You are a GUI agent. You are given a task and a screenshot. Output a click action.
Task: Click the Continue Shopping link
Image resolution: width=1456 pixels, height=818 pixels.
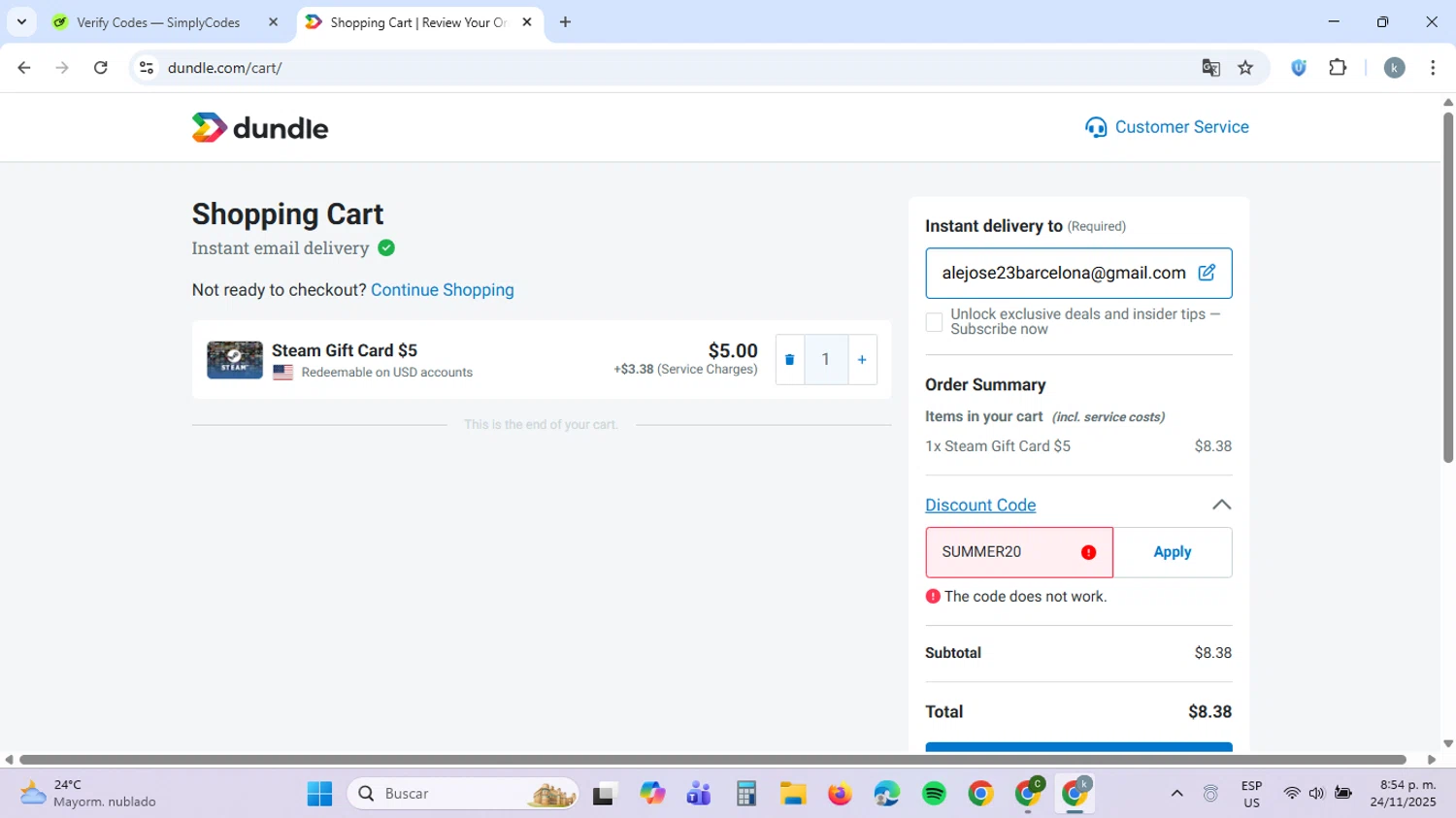tap(443, 290)
